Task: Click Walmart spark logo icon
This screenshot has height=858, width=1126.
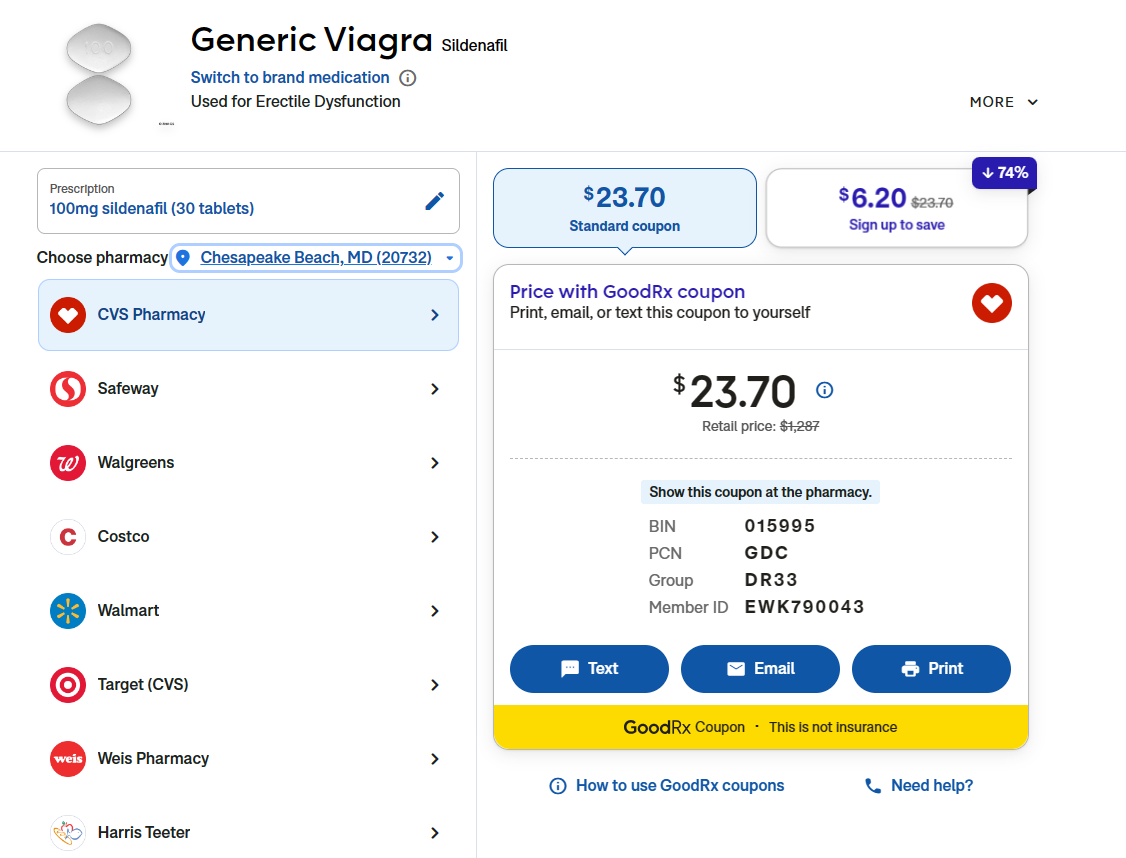Action: (68, 611)
